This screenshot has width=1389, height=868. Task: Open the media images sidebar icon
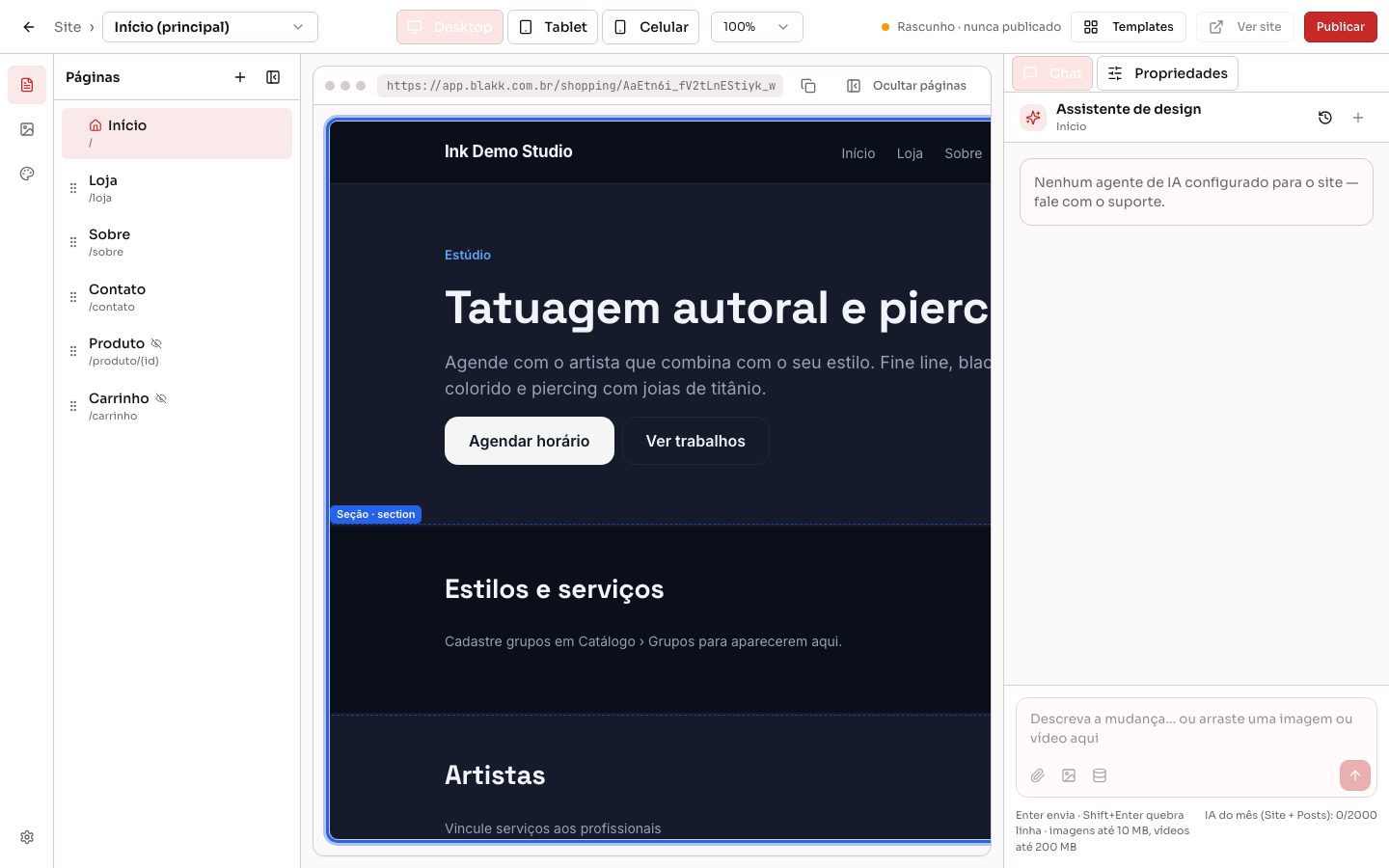point(27,129)
